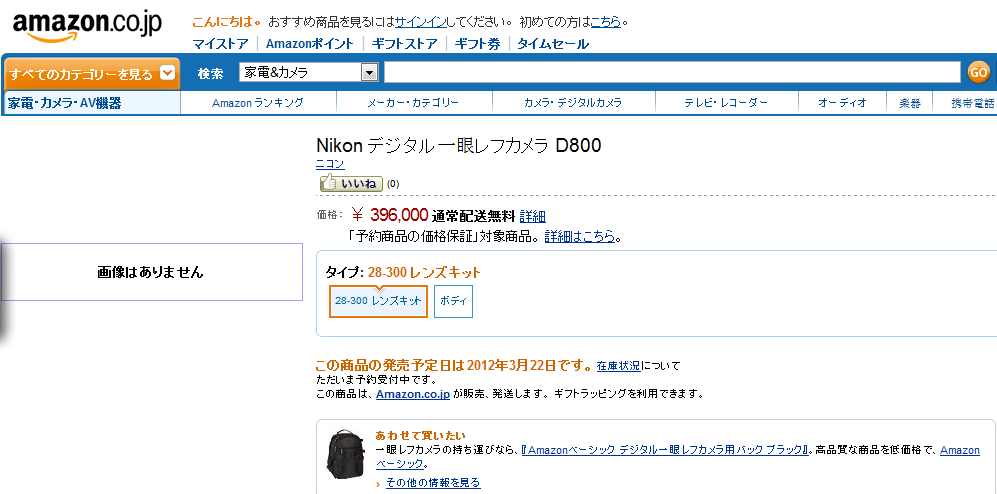Select the ボディ type option
The width and height of the screenshot is (997, 494).
[453, 301]
